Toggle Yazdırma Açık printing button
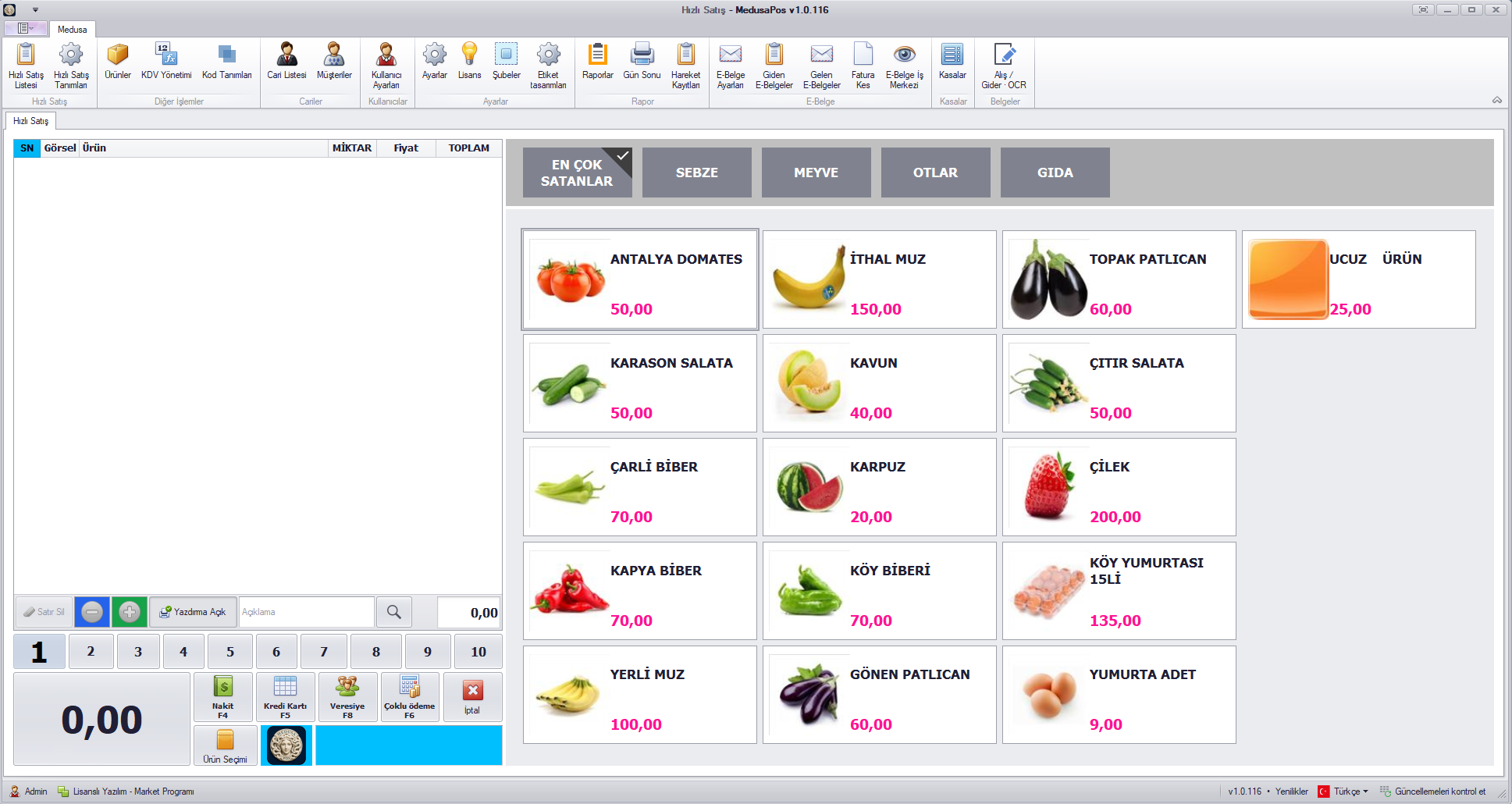1512x804 pixels. point(193,612)
